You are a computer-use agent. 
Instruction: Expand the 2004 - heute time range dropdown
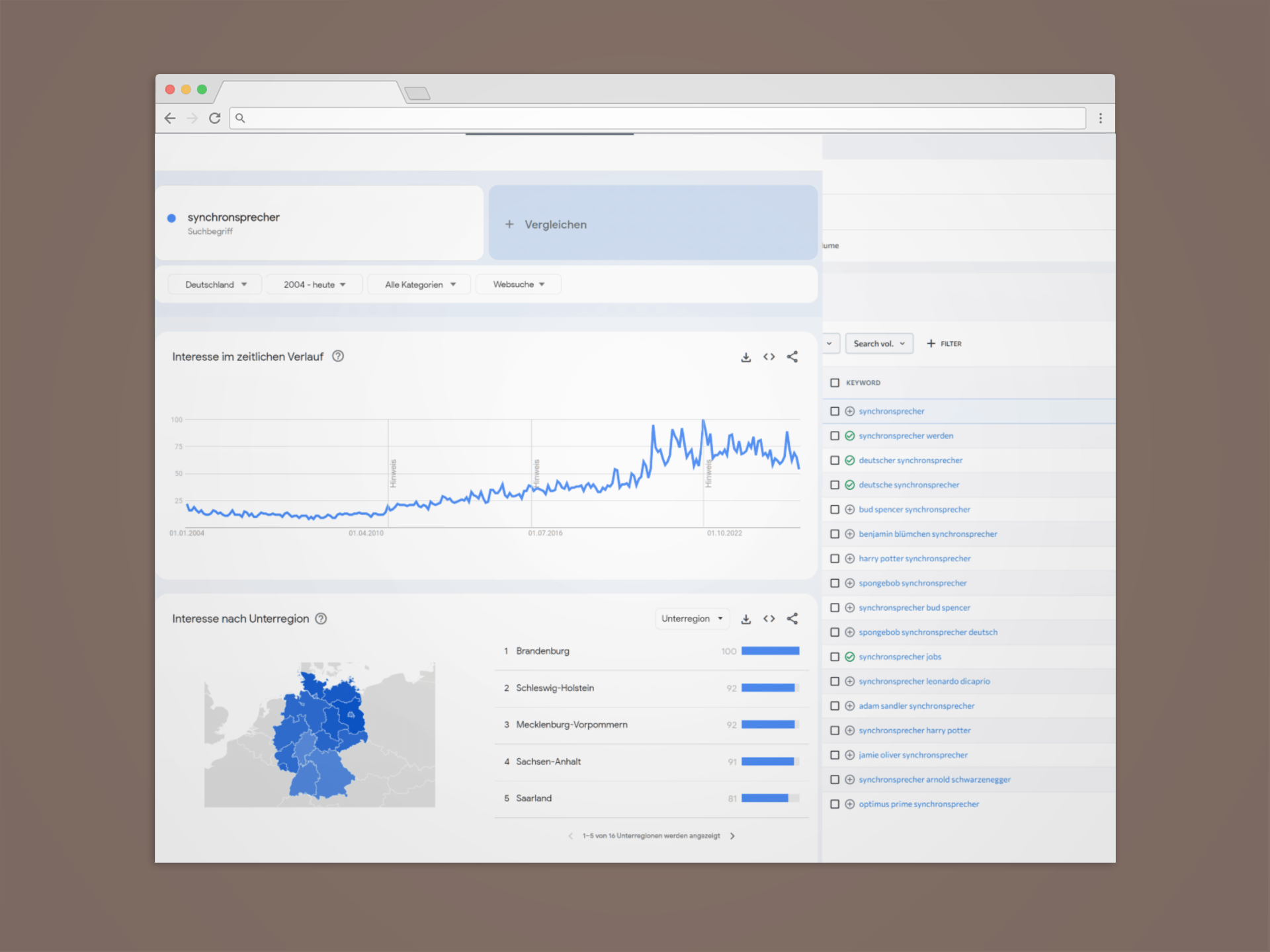click(314, 285)
